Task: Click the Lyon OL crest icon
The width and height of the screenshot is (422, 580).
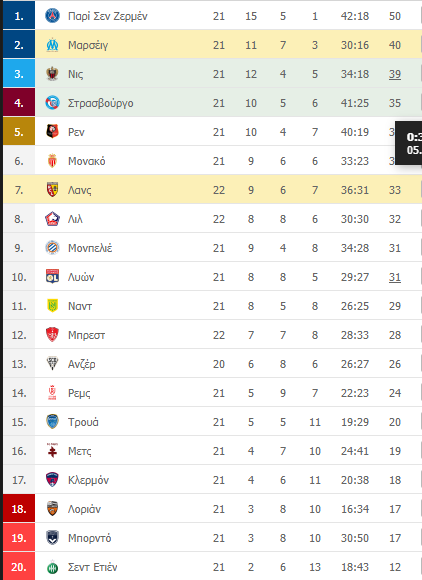Action: (53, 277)
